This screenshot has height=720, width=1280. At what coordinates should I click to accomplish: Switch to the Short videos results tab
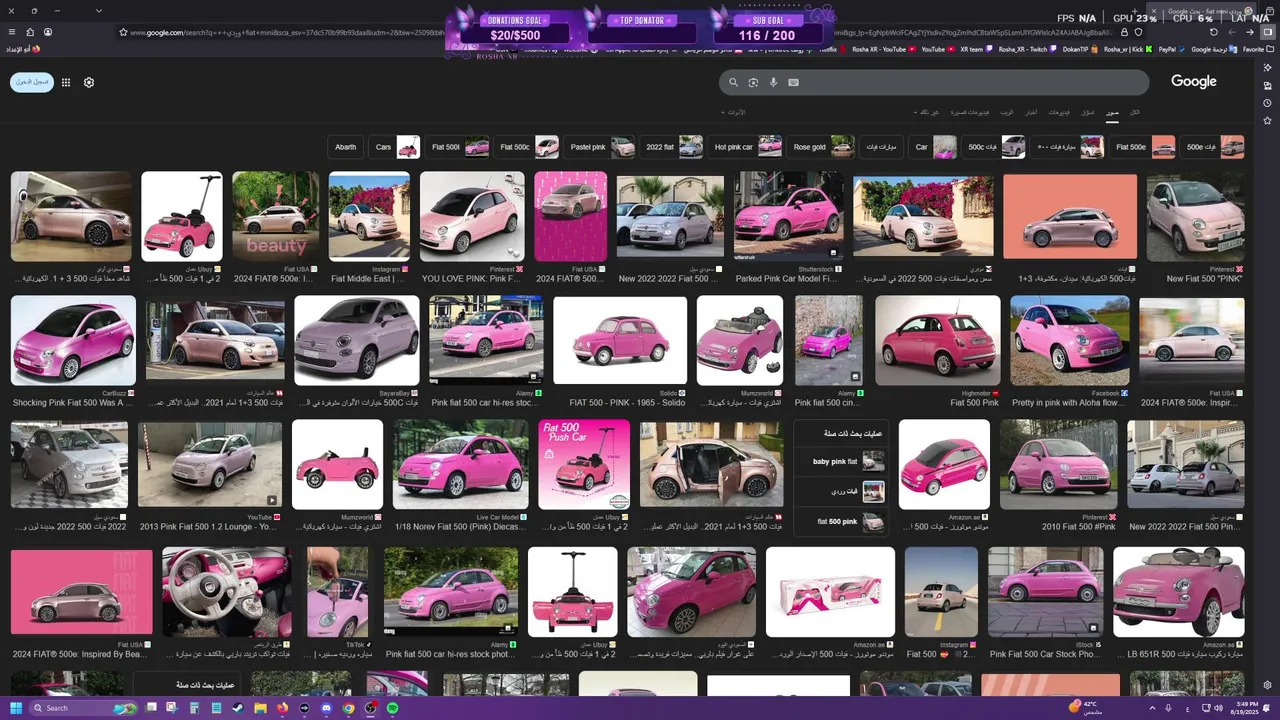point(969,112)
